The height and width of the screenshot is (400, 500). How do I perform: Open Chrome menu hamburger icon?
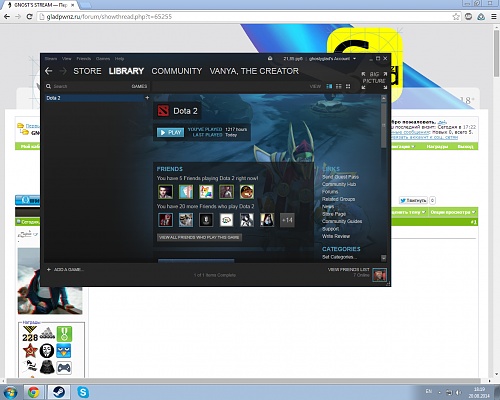pyautogui.click(x=494, y=16)
